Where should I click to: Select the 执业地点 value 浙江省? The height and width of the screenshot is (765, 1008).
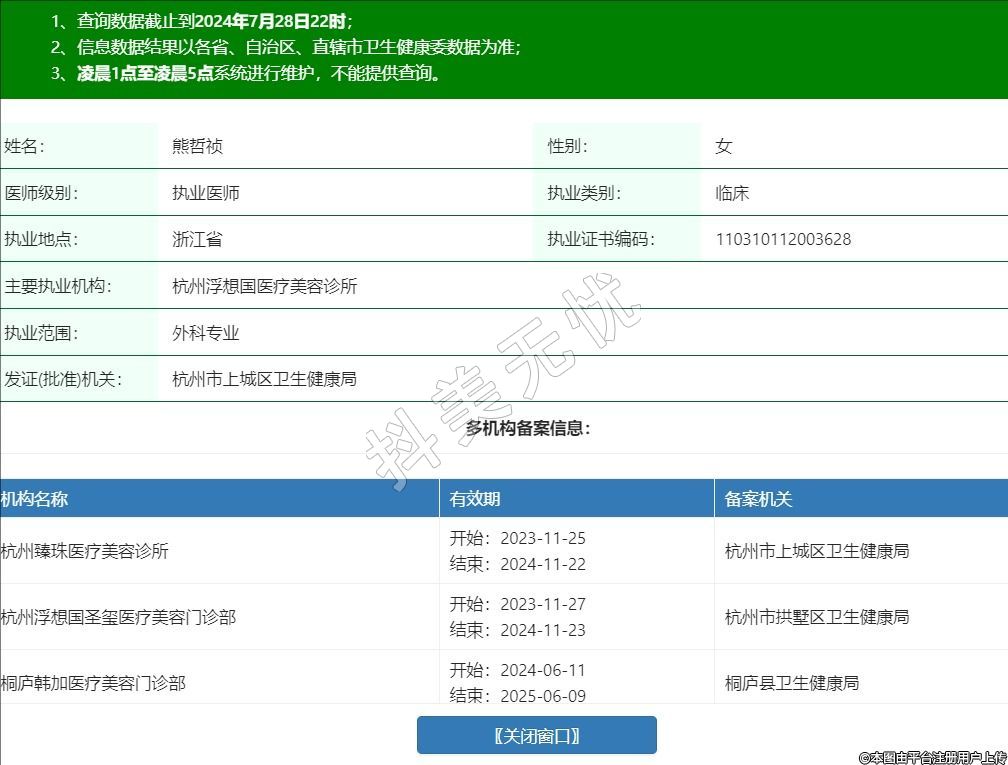click(197, 239)
